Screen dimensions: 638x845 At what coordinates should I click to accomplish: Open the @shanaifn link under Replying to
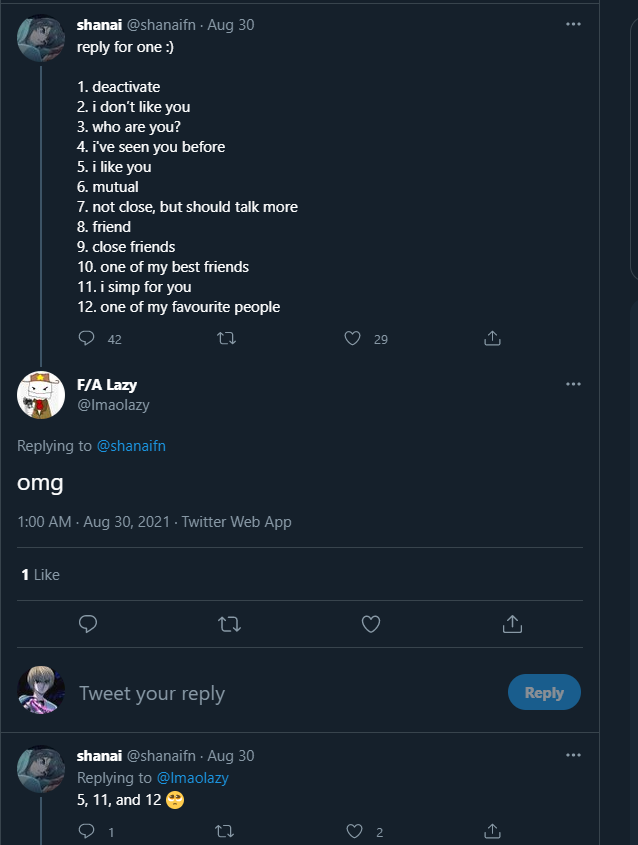131,446
